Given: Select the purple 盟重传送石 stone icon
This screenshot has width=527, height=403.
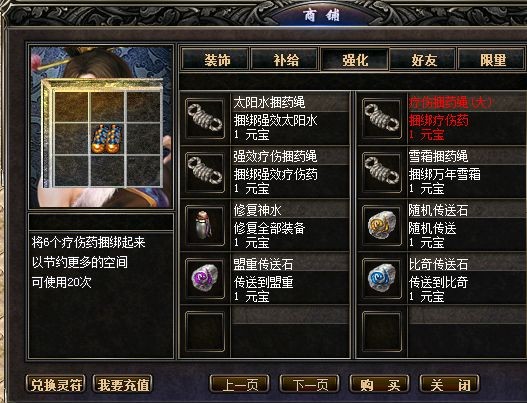Looking at the screenshot, I should point(205,279).
